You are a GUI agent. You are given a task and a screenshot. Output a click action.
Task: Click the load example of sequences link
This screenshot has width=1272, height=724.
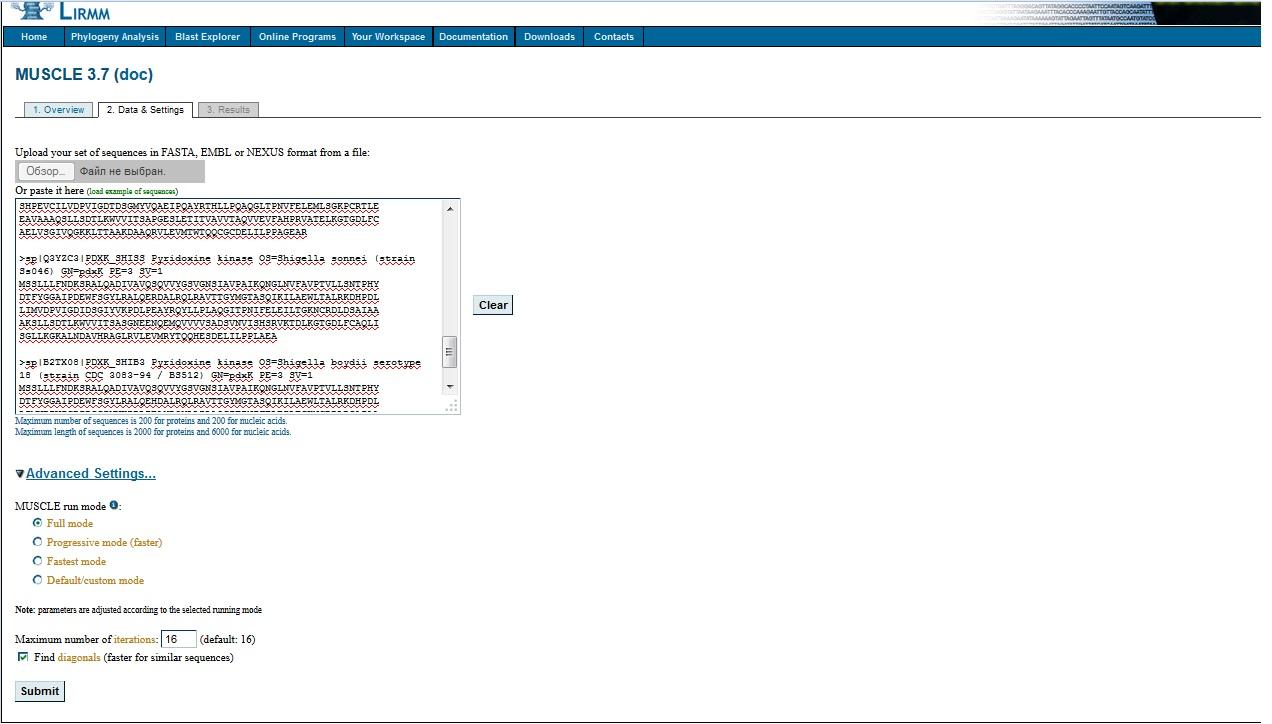coord(132,191)
